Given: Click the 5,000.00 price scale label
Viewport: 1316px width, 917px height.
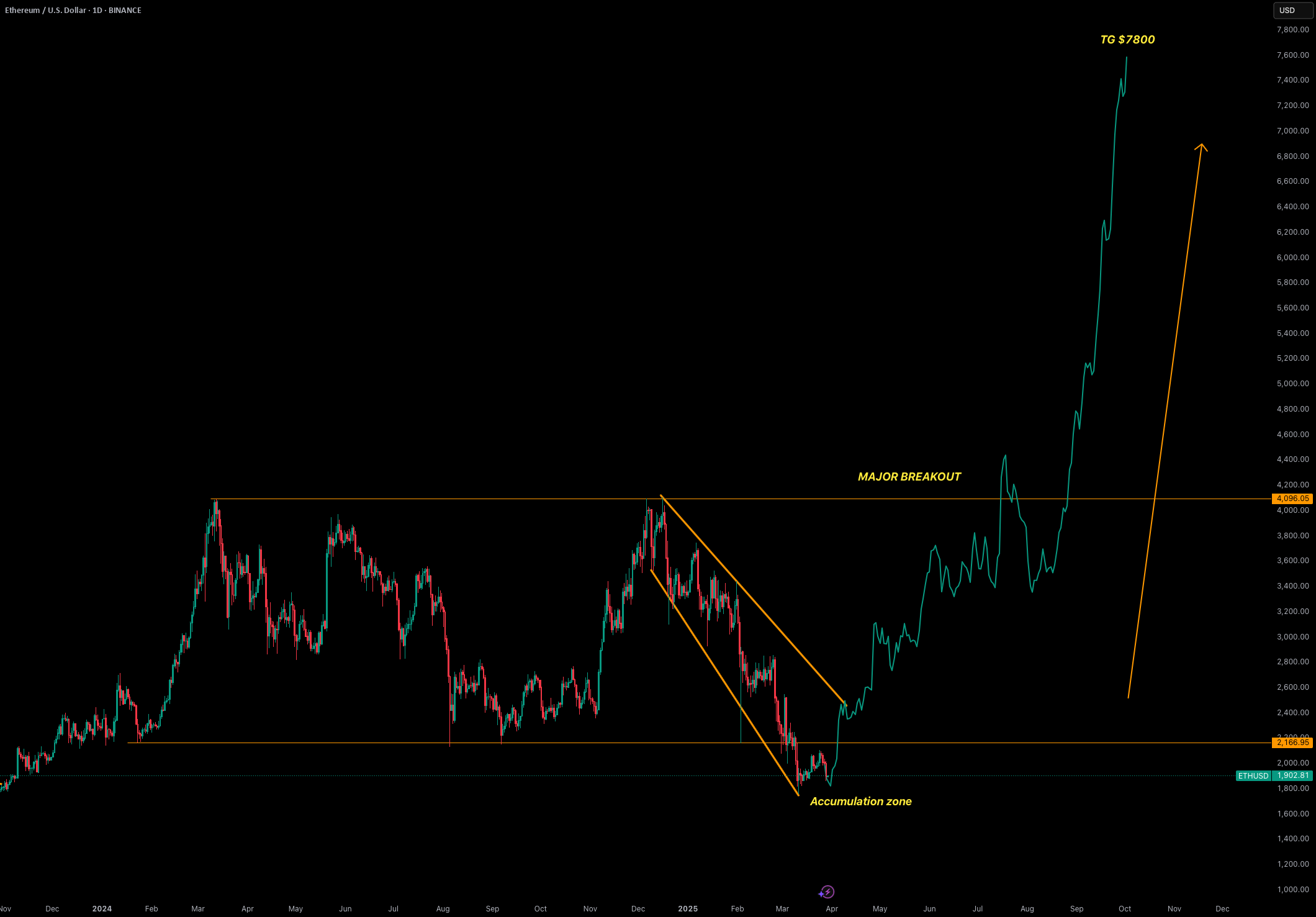Looking at the screenshot, I should [1292, 384].
